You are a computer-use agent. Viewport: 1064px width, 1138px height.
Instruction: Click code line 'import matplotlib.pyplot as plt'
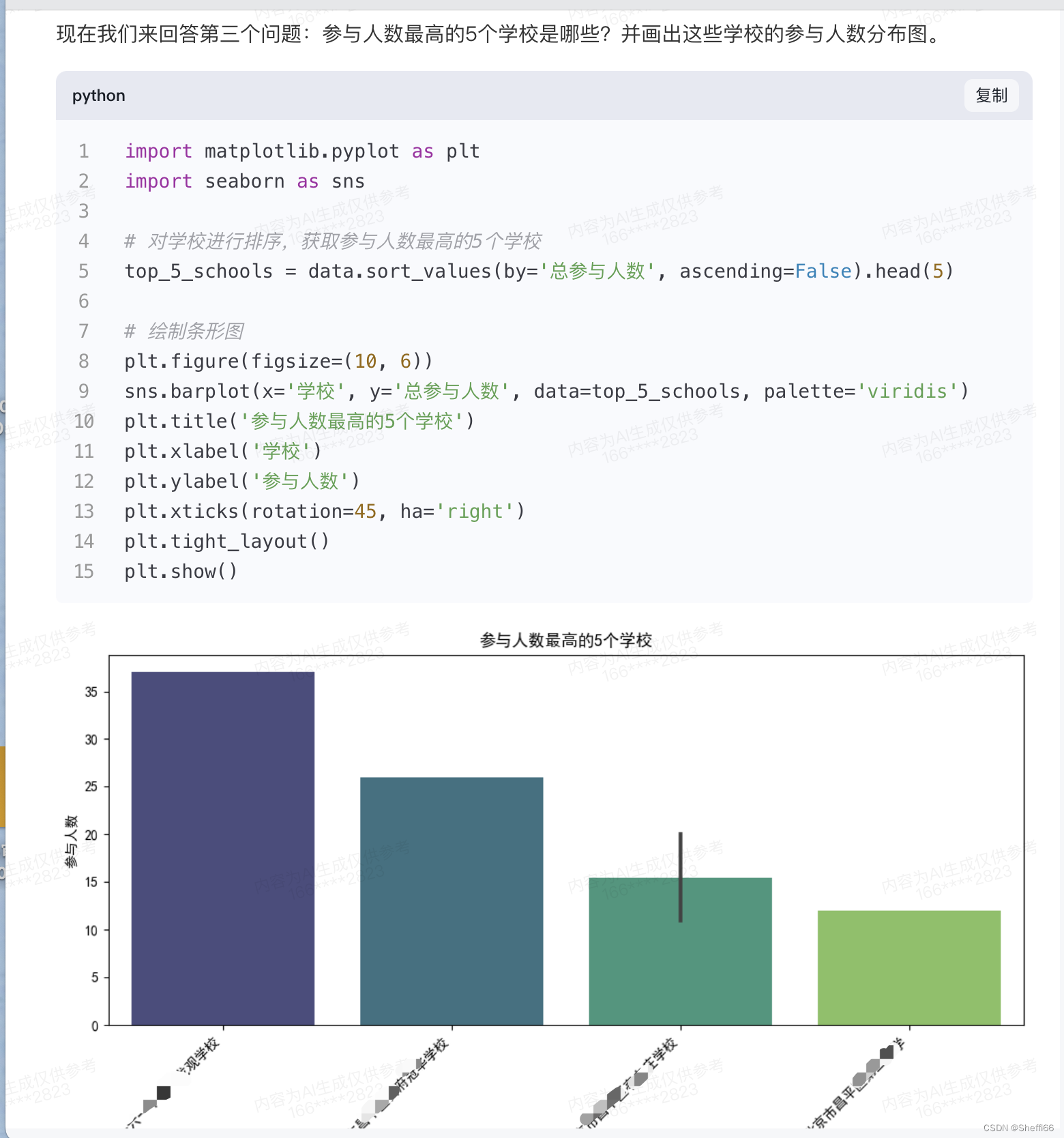(302, 151)
